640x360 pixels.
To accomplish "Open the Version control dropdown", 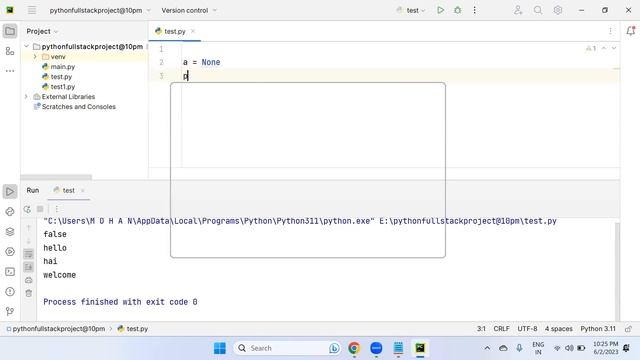I will 189,10.
